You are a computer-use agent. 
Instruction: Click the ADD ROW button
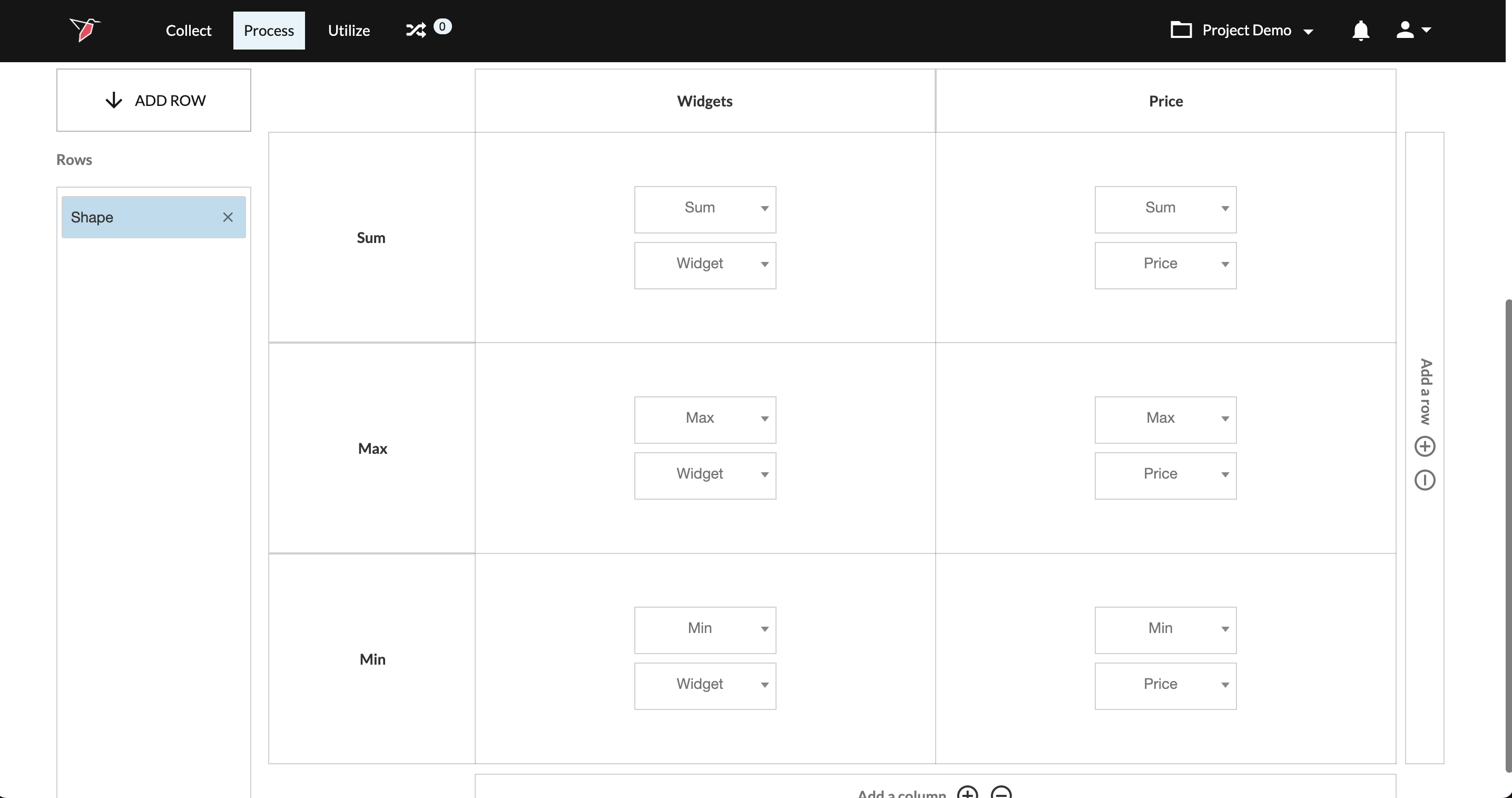154,101
